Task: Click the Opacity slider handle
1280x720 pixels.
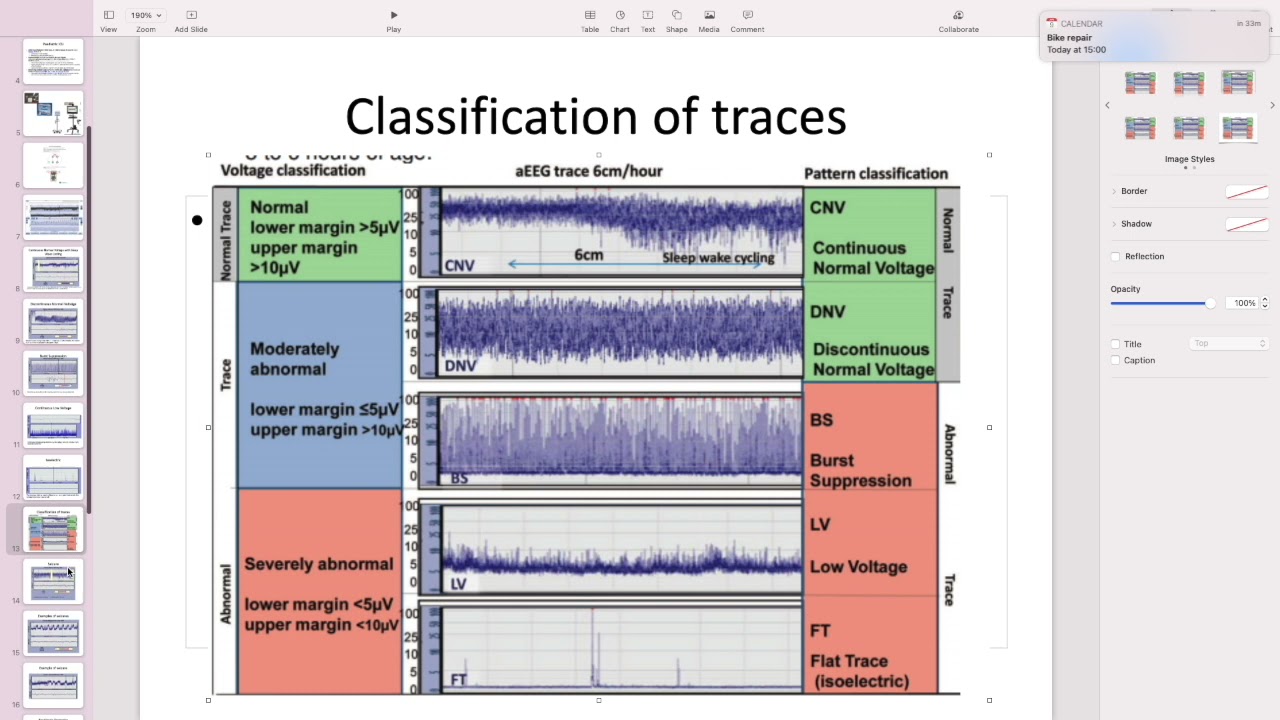Action: 1210,303
